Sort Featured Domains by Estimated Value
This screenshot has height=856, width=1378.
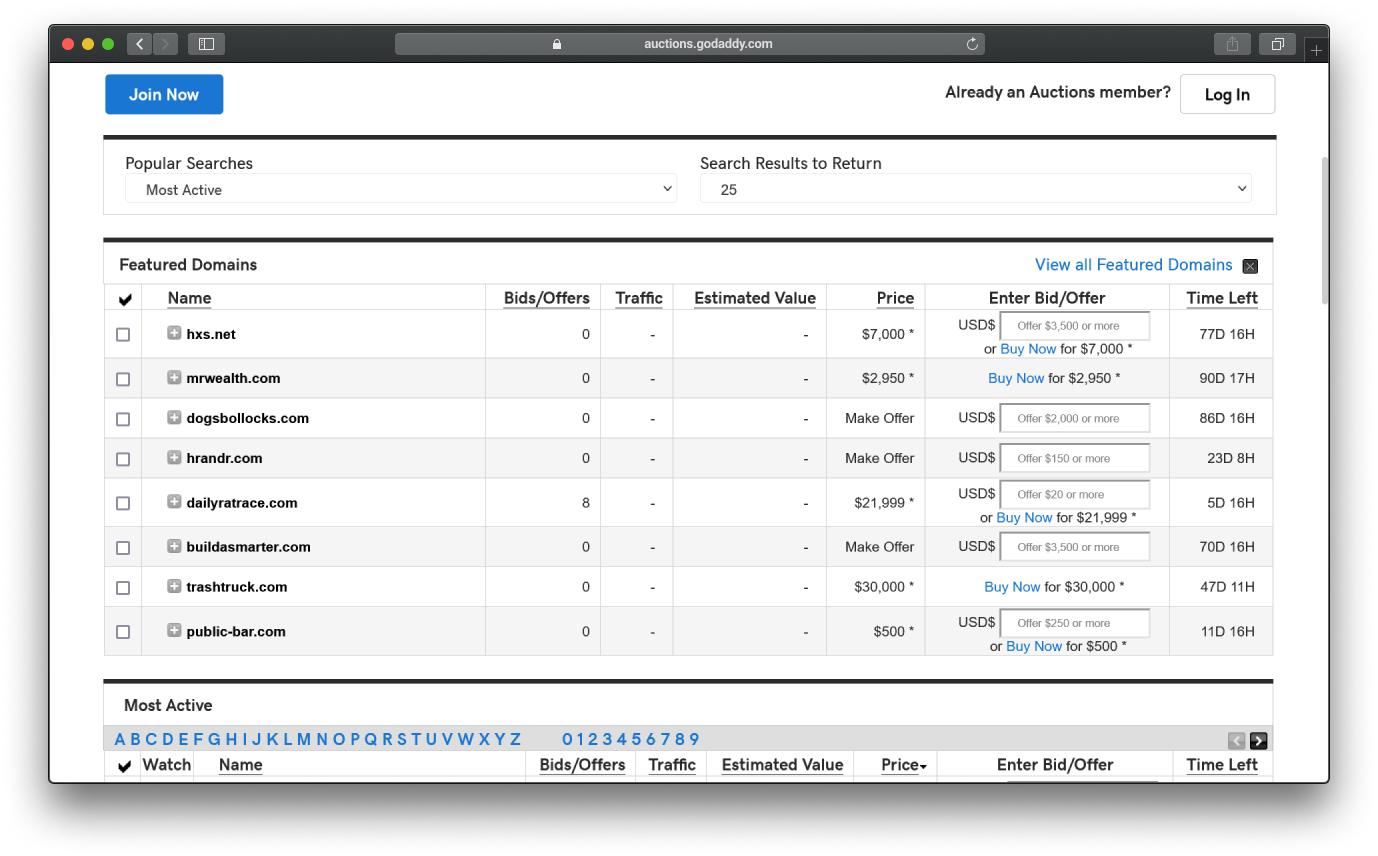pos(755,298)
